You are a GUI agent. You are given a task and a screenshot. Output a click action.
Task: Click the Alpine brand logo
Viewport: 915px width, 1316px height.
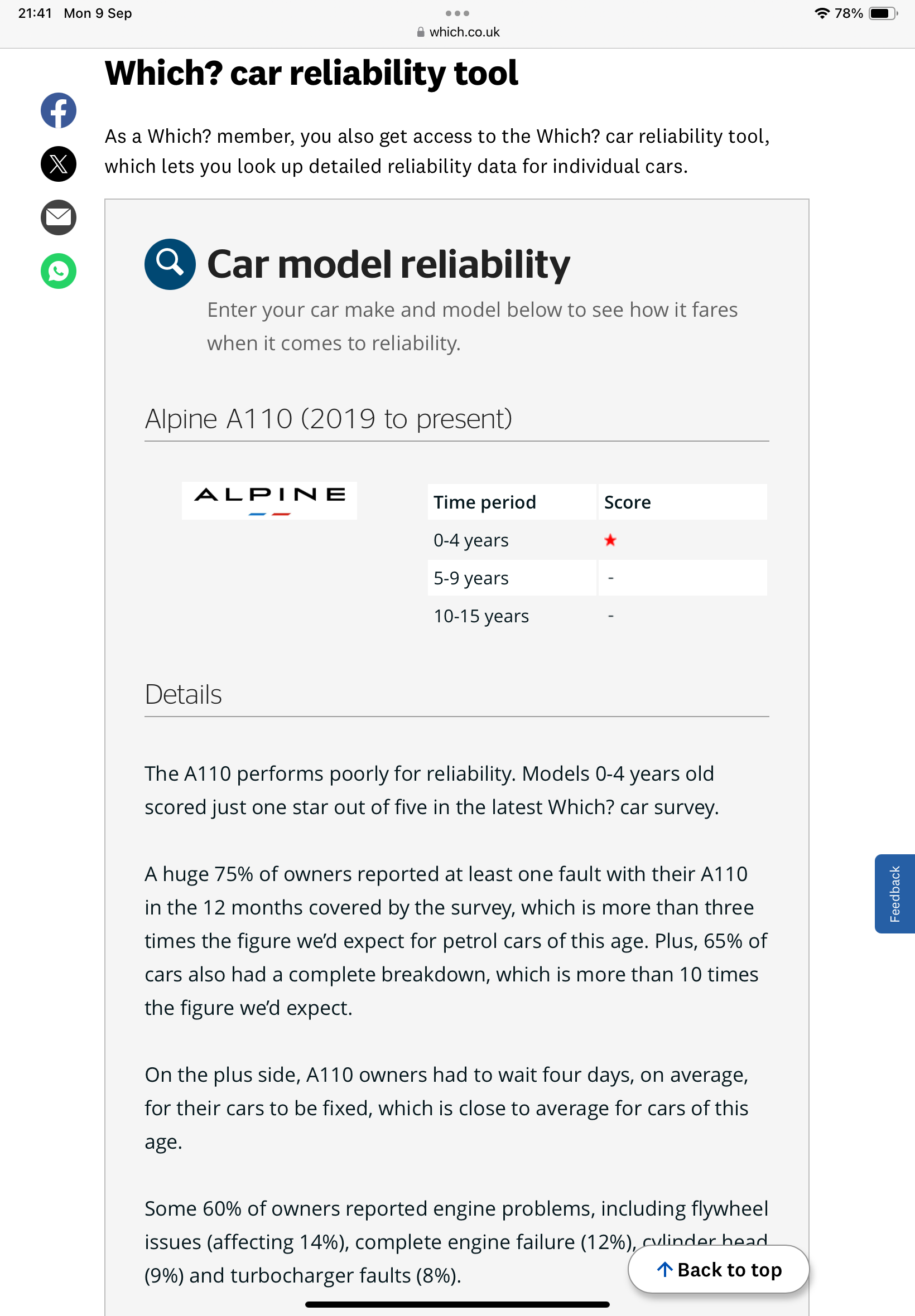pyautogui.click(x=269, y=500)
